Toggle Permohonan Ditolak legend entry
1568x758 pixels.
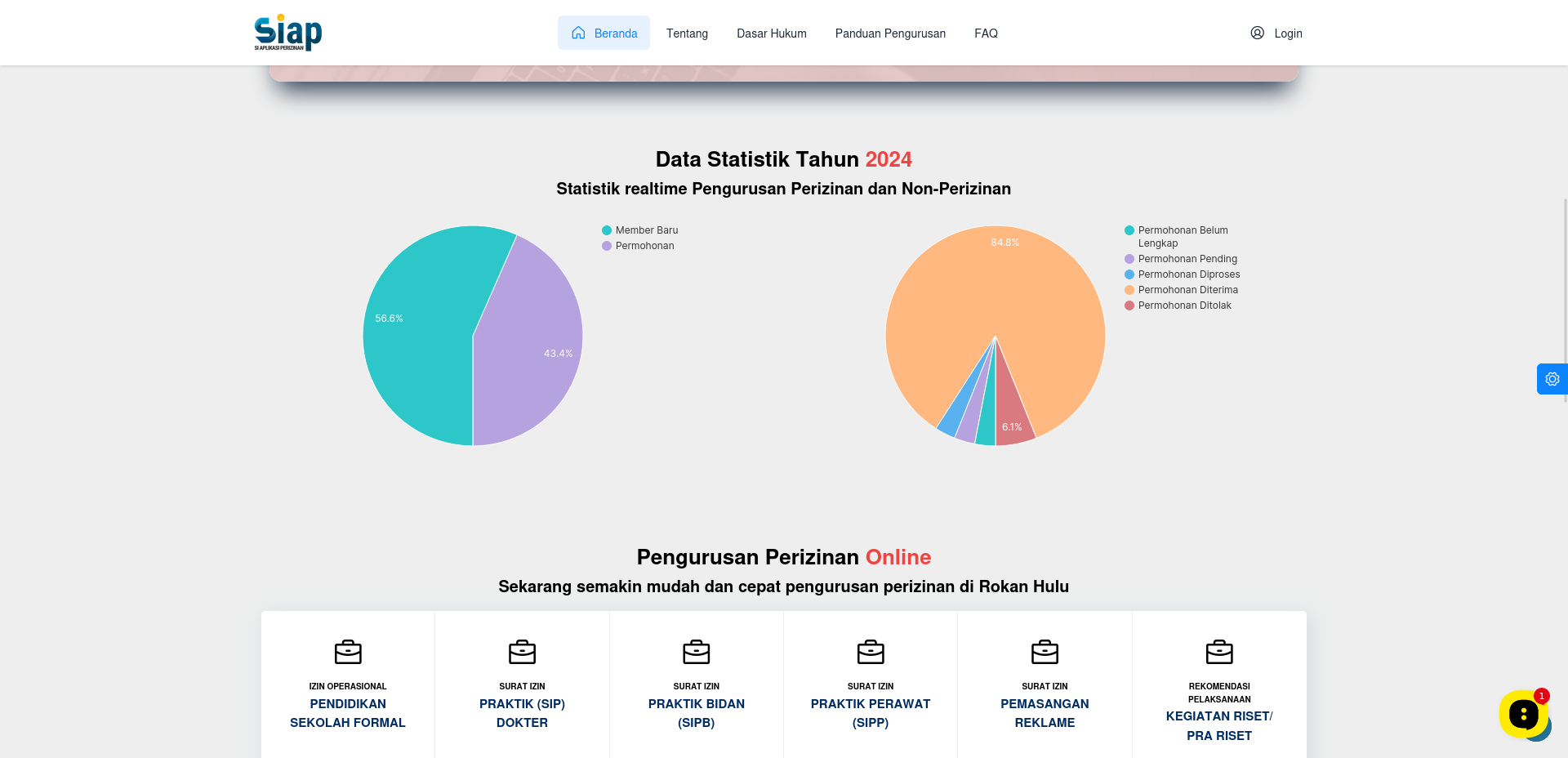tap(1178, 305)
